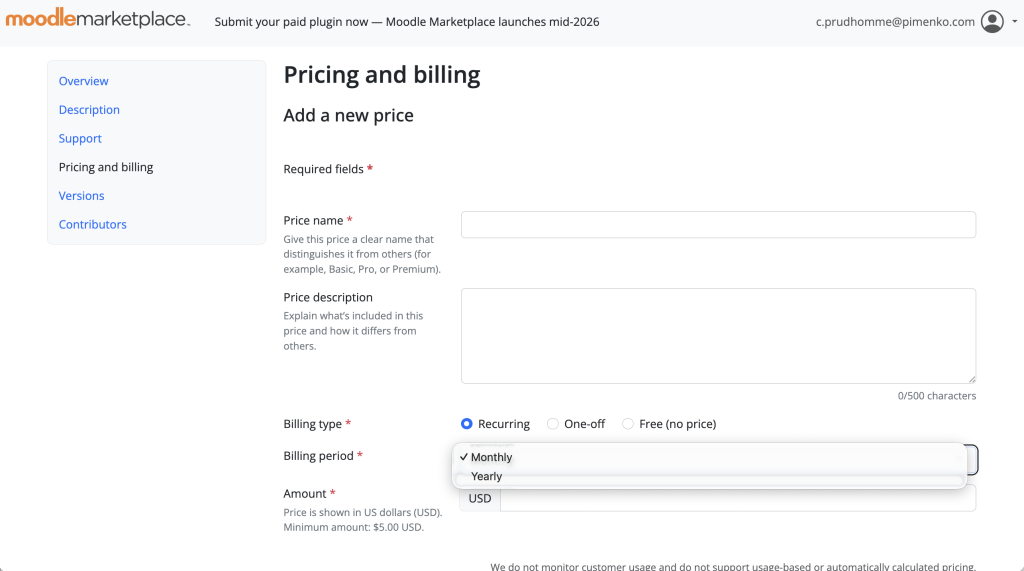Click the c.prudhomme@pimenko.com account email
This screenshot has height=571, width=1024.
[x=895, y=22]
